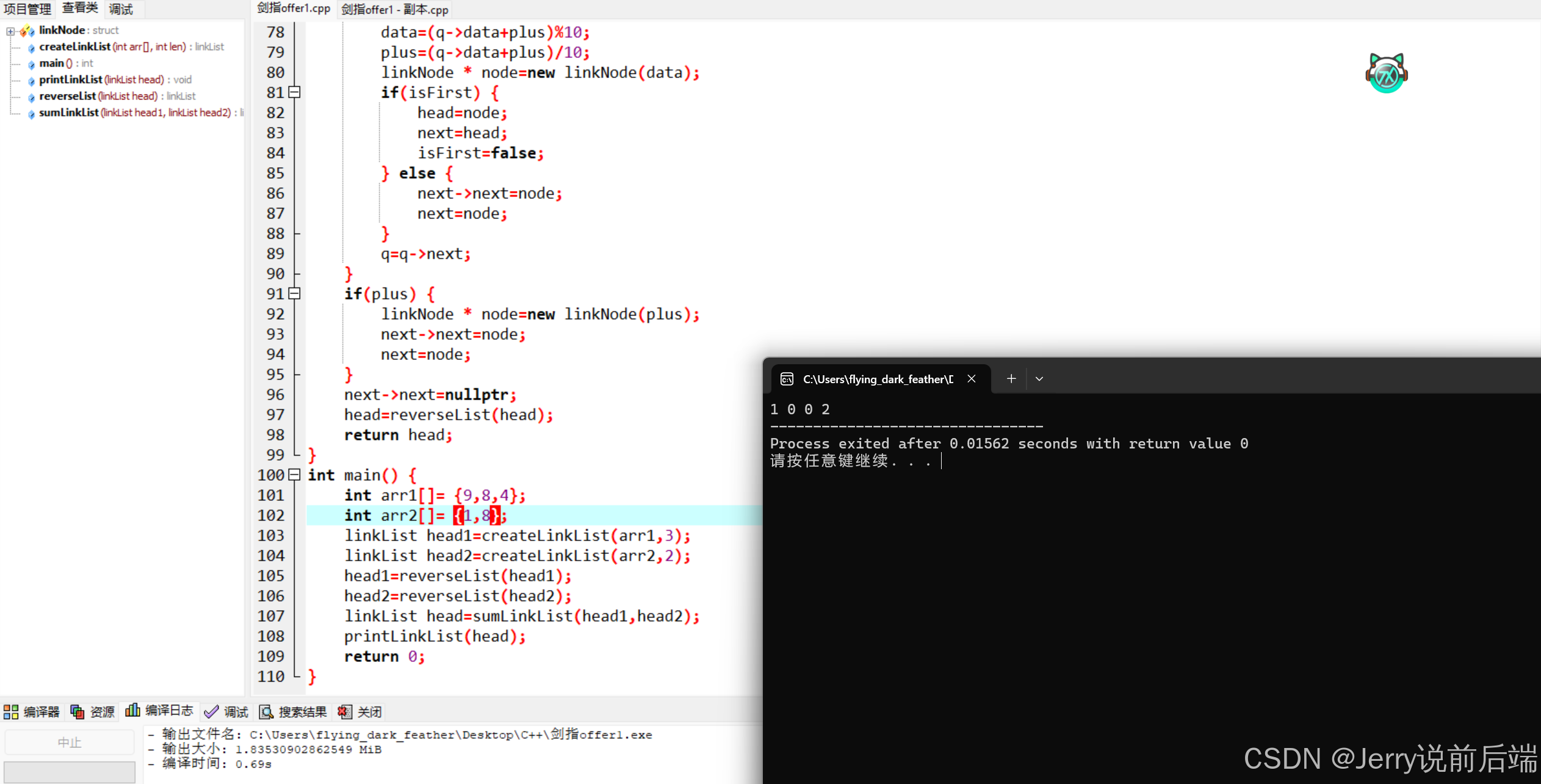The image size is (1541, 784).
Task: Switch to 剑指offer1 - 副本.cpp tab
Action: (395, 9)
